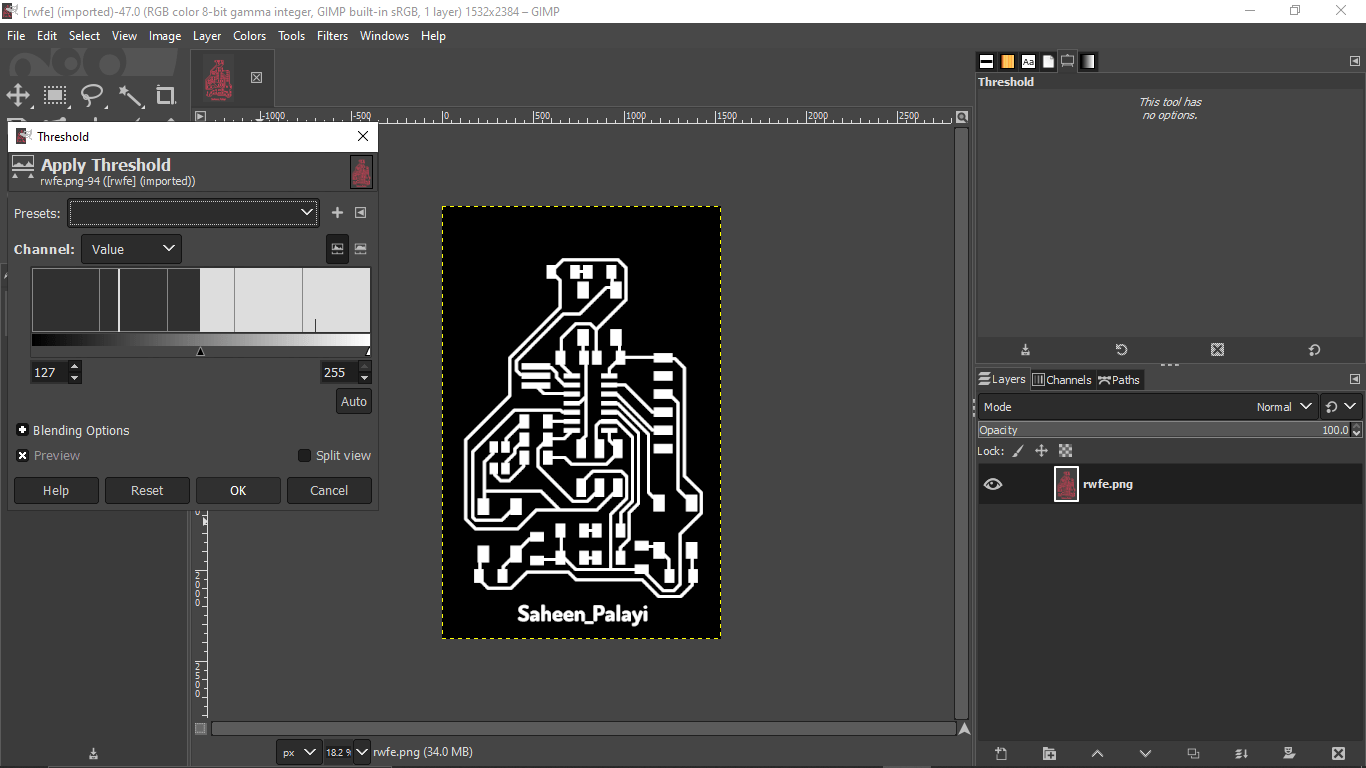The image size is (1366, 768).
Task: Save tool preset icon in Threshold options
Action: (1025, 350)
